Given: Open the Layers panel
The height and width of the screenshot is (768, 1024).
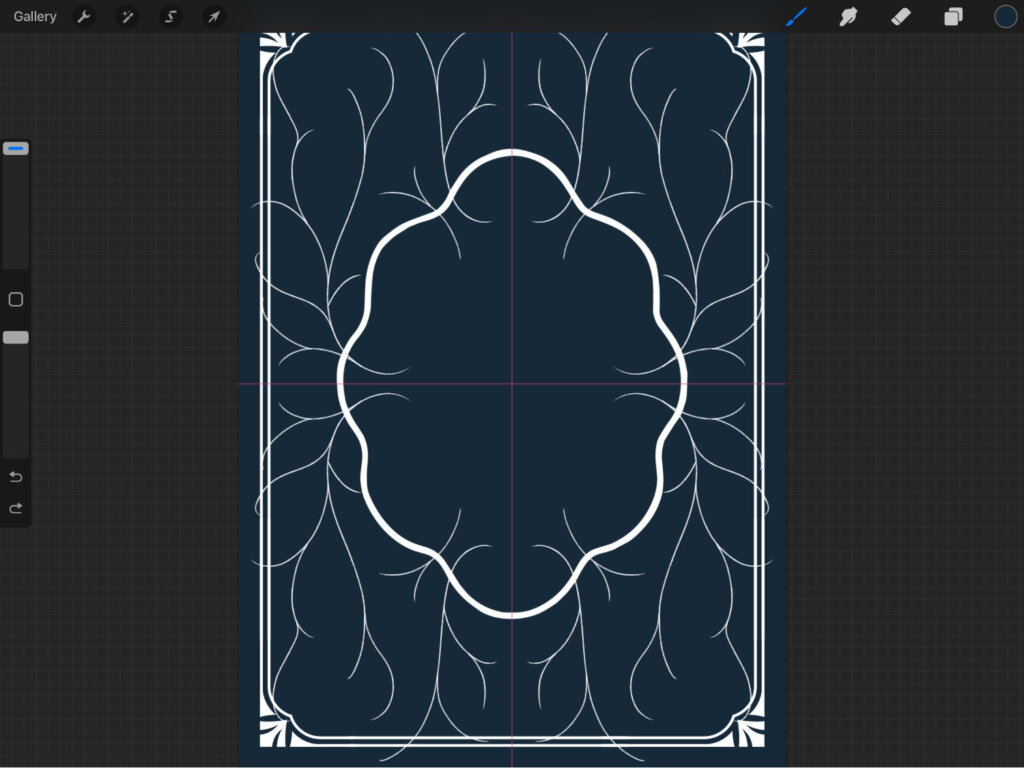Looking at the screenshot, I should tap(953, 17).
